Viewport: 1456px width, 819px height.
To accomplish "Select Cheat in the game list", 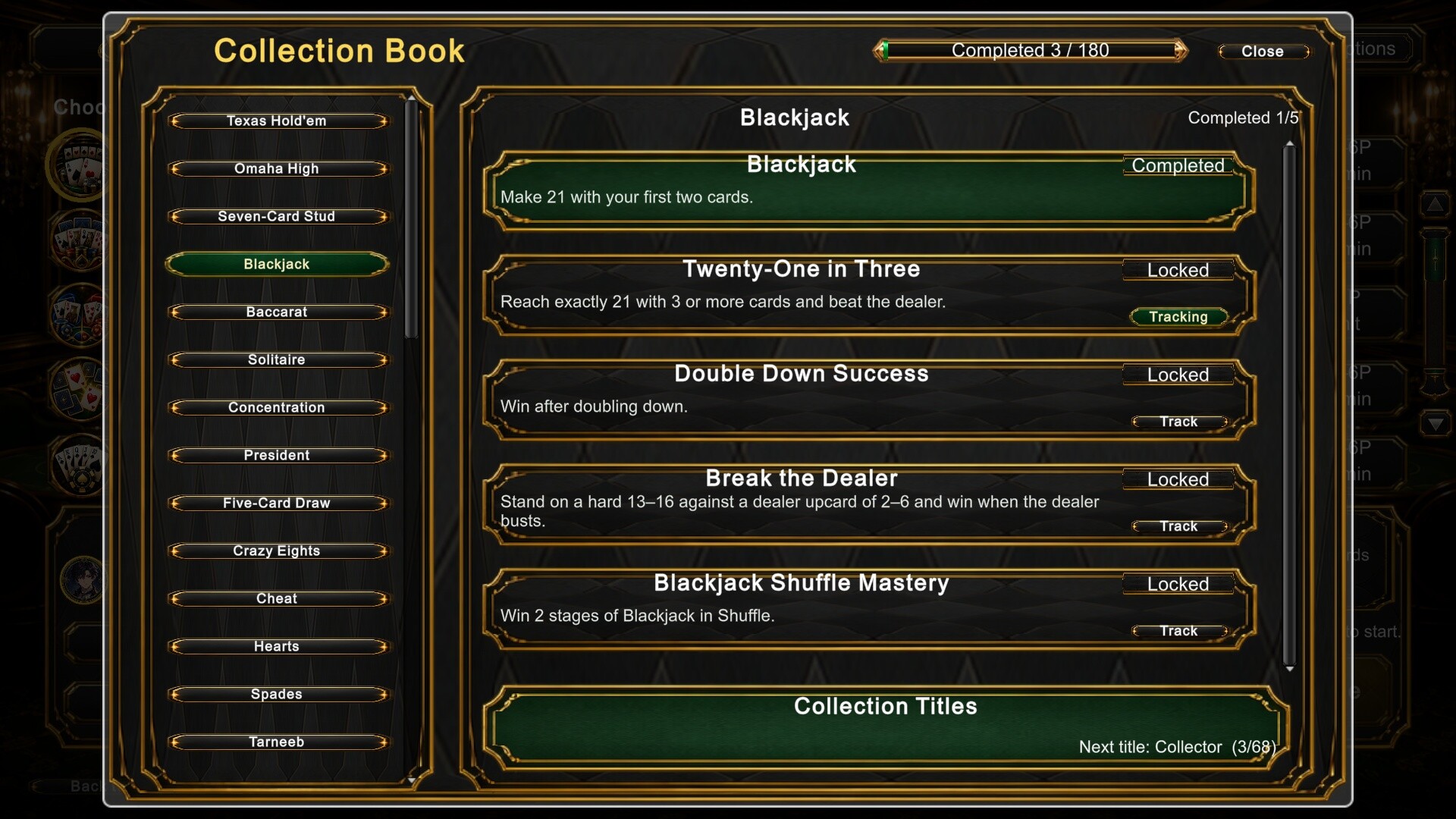I will point(277,598).
